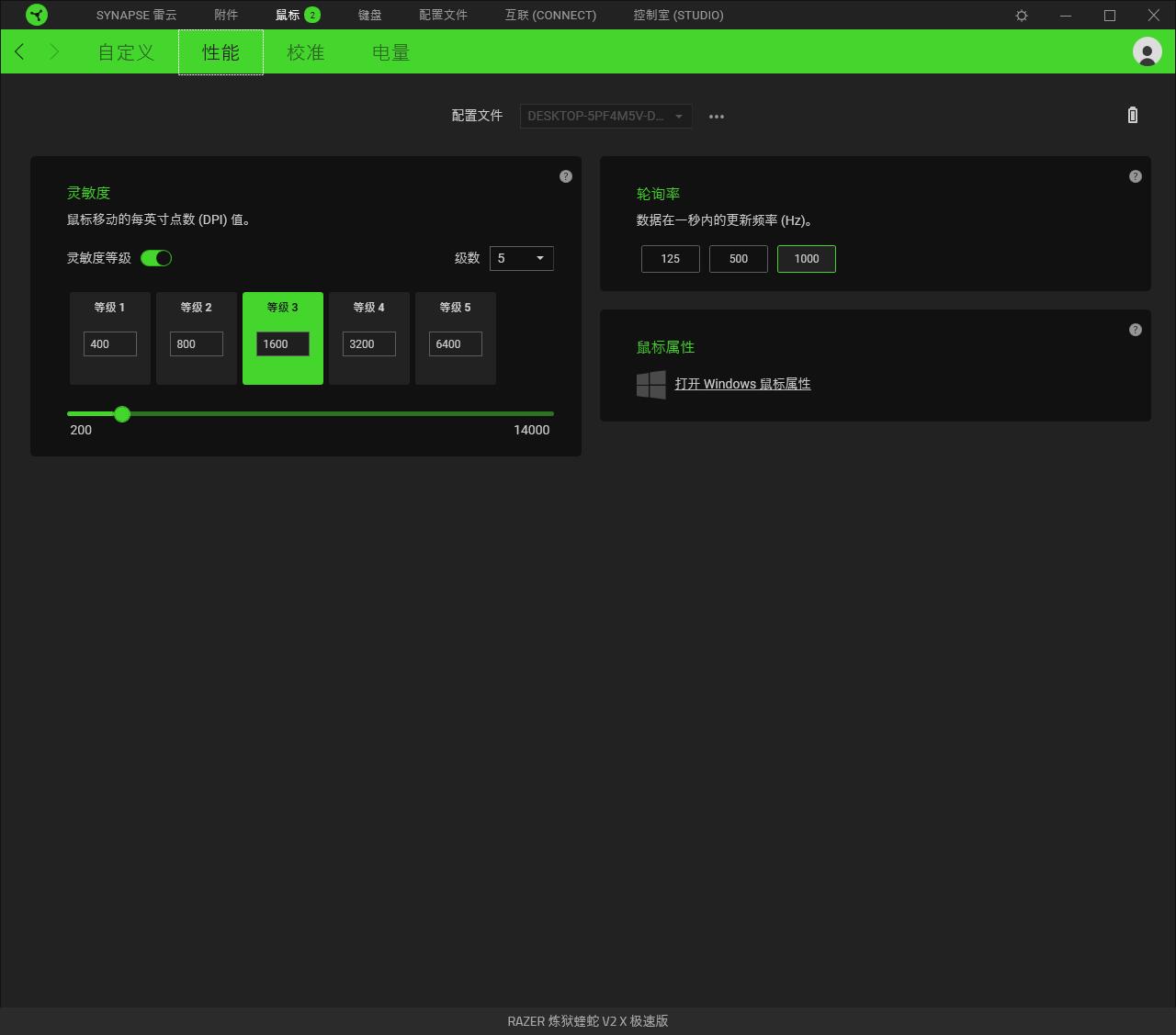Open the SYNAPSE 雷云 tab
This screenshot has height=1035, width=1176.
137,16
